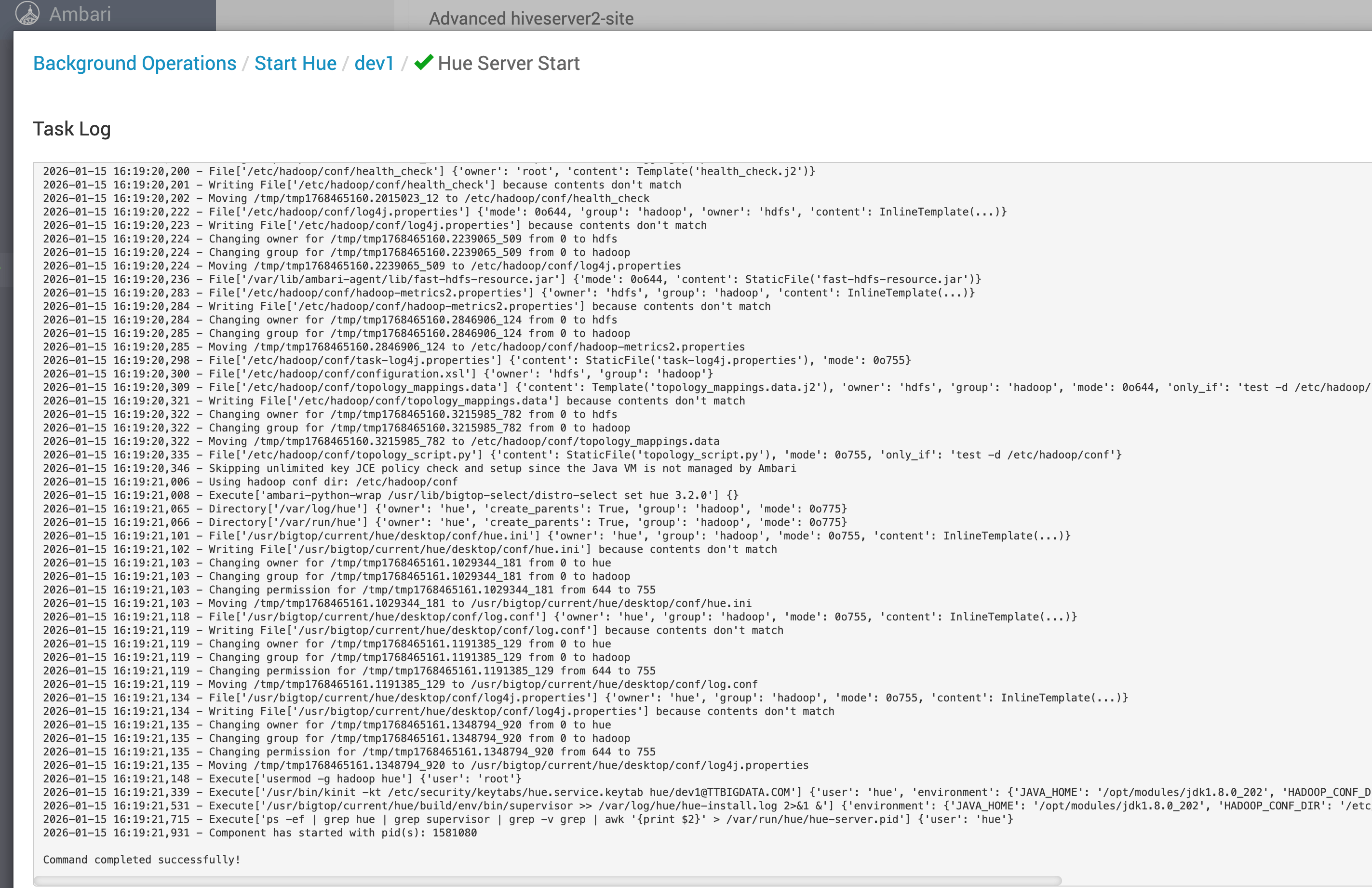Click the green checkmark beside Hue Server Start
The image size is (1372, 888).
pyautogui.click(x=424, y=62)
